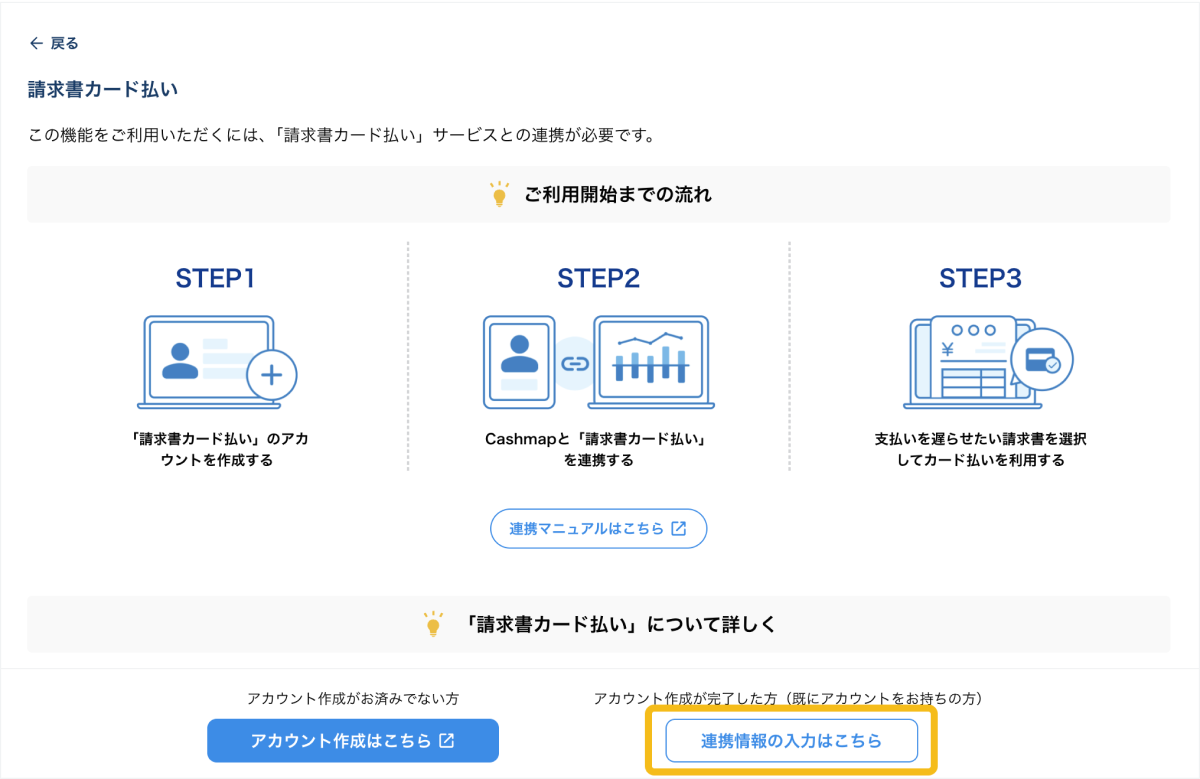Select the STEP3 heading
This screenshot has width=1200, height=779.
pyautogui.click(x=980, y=279)
